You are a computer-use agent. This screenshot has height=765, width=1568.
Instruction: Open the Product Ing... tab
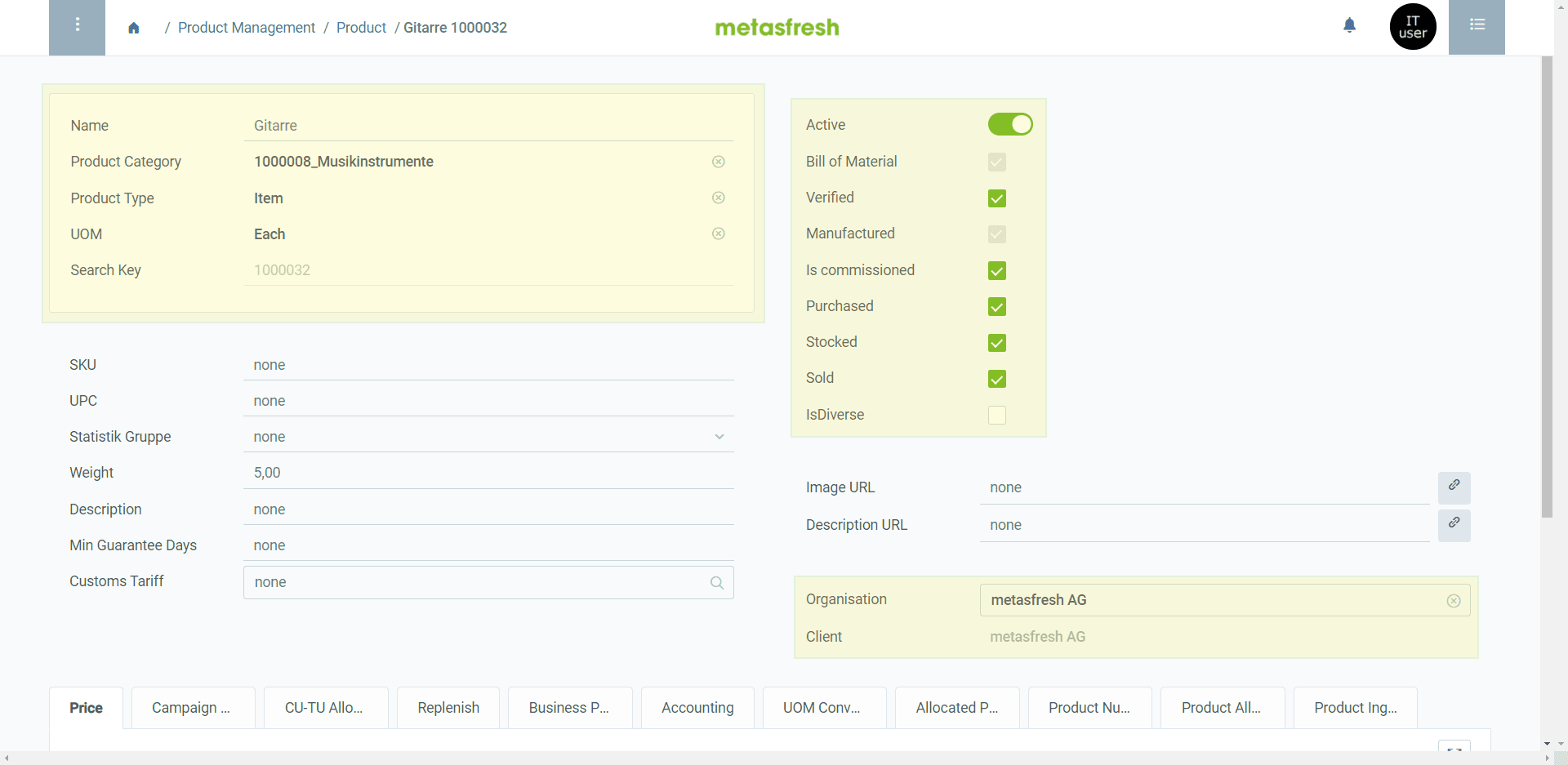pyautogui.click(x=1356, y=708)
